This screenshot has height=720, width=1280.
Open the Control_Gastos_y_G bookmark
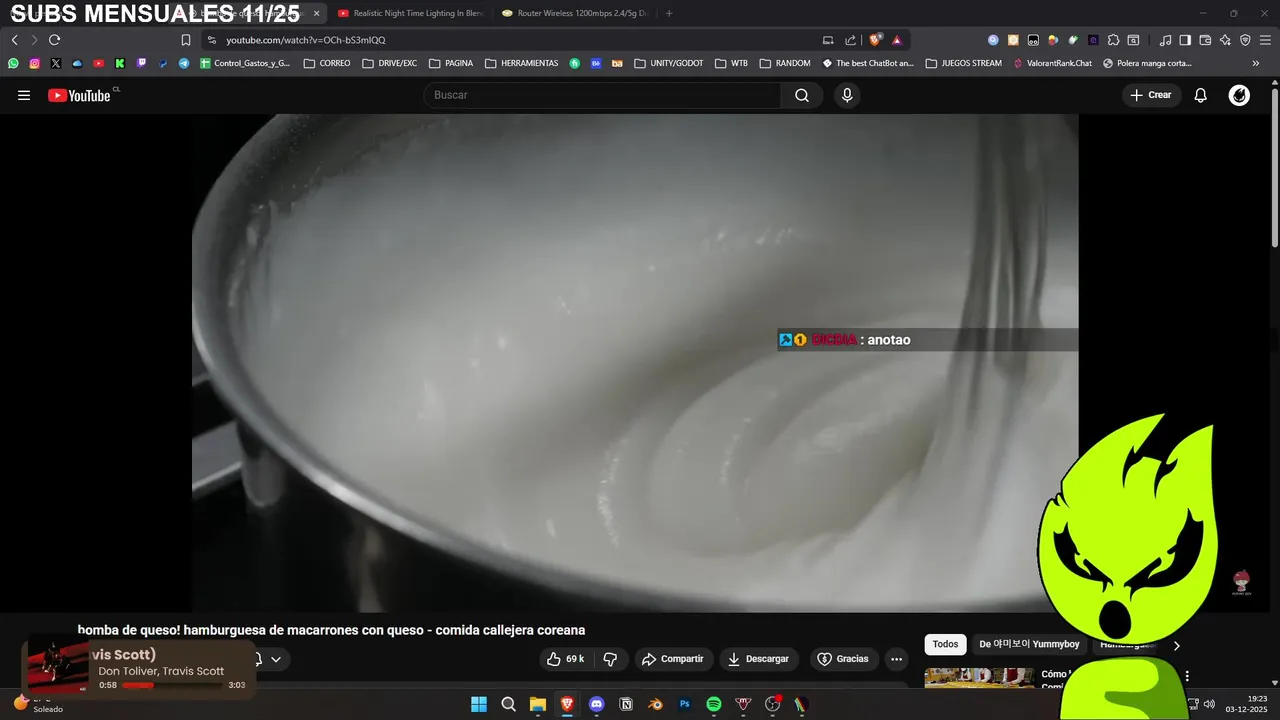[x=245, y=63]
